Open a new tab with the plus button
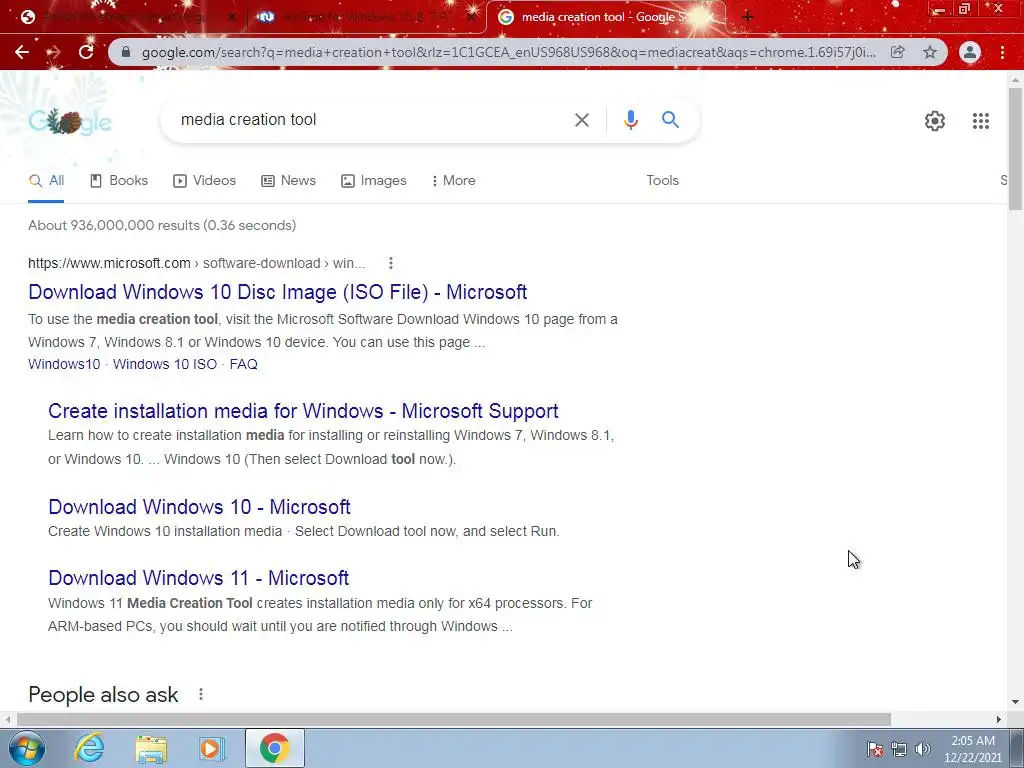The height and width of the screenshot is (768, 1024). click(748, 17)
